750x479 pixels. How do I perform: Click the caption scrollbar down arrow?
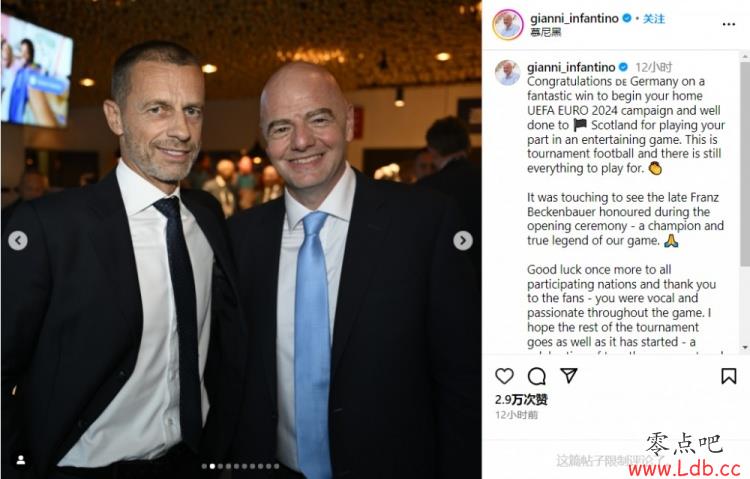(x=745, y=347)
